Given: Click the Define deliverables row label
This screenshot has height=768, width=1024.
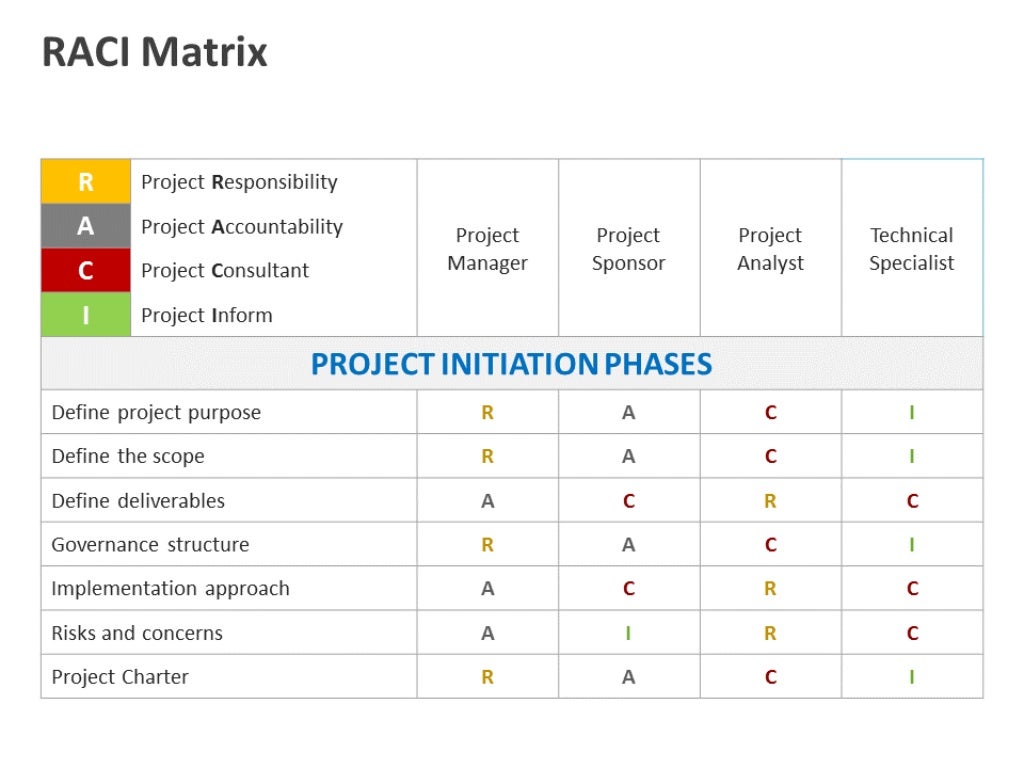Looking at the screenshot, I should coord(138,501).
